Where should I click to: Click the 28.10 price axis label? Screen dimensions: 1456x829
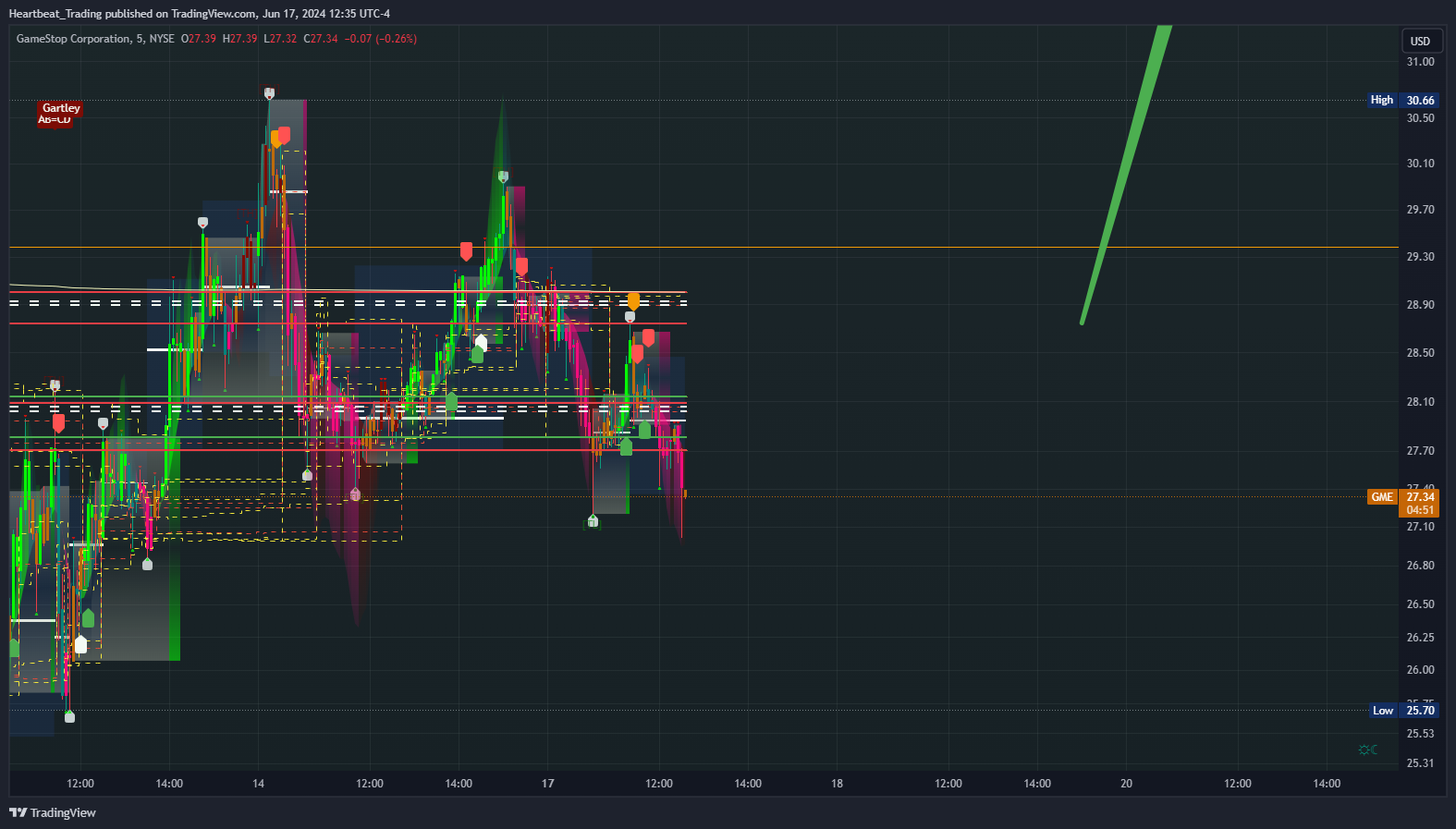coord(1420,402)
